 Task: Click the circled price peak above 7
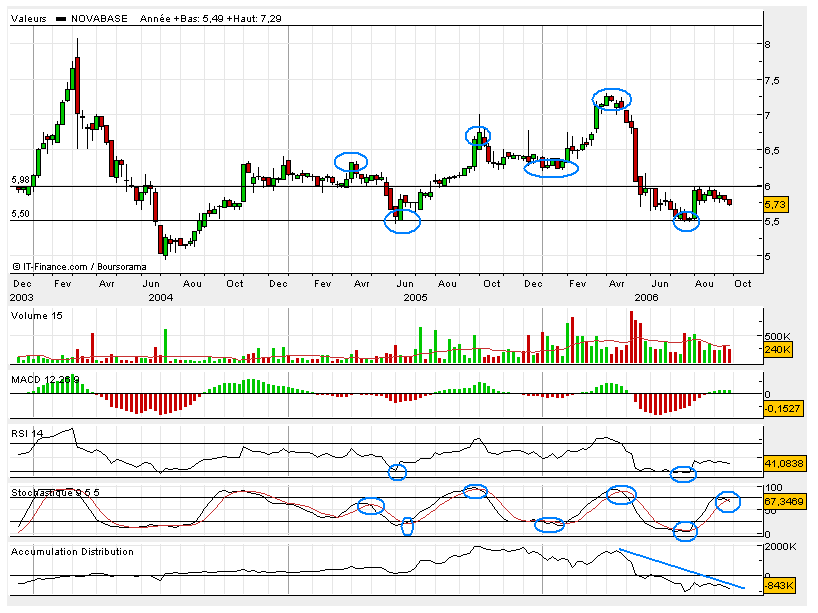click(611, 99)
